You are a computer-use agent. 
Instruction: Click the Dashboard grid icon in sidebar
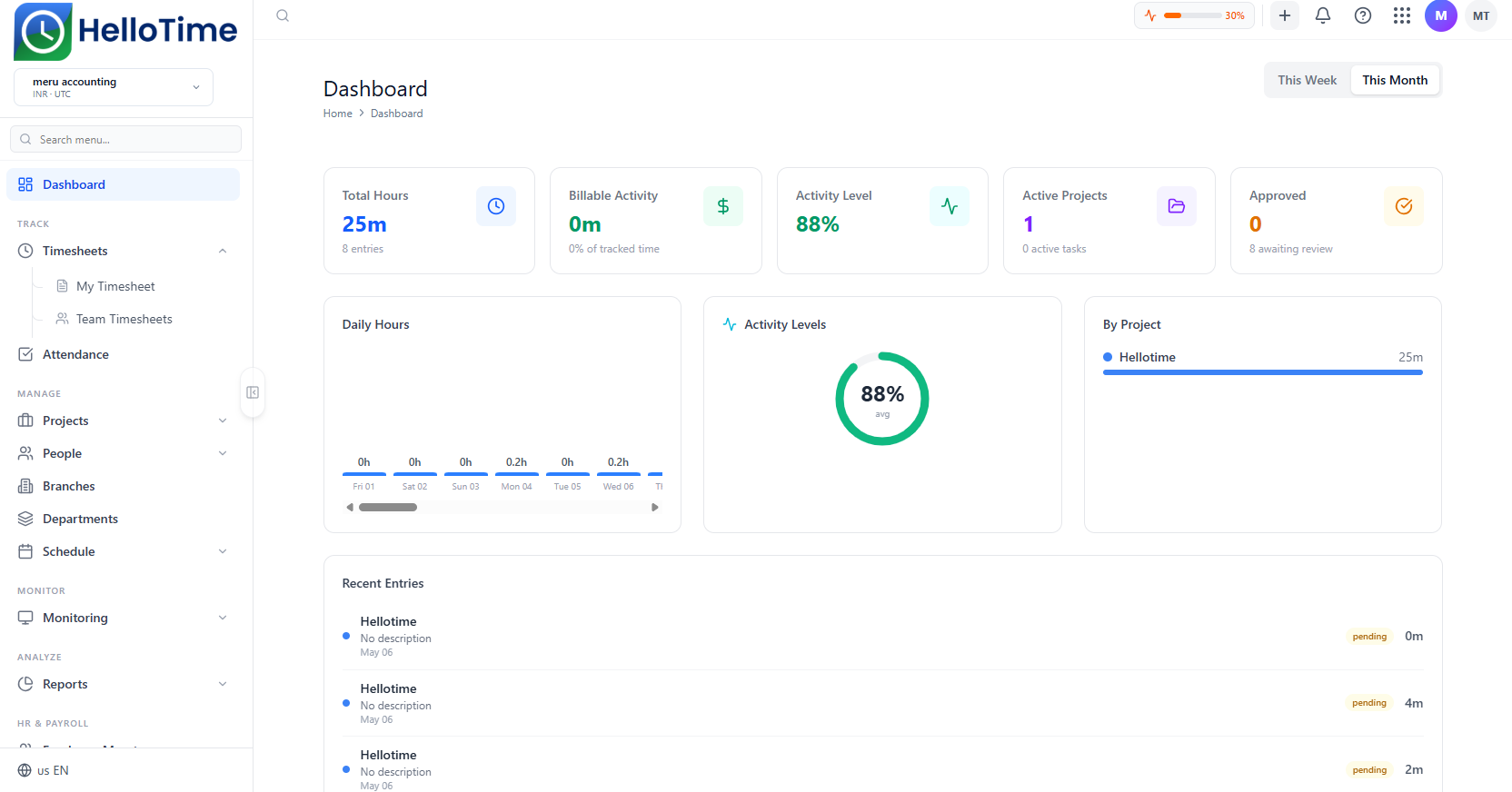25,184
